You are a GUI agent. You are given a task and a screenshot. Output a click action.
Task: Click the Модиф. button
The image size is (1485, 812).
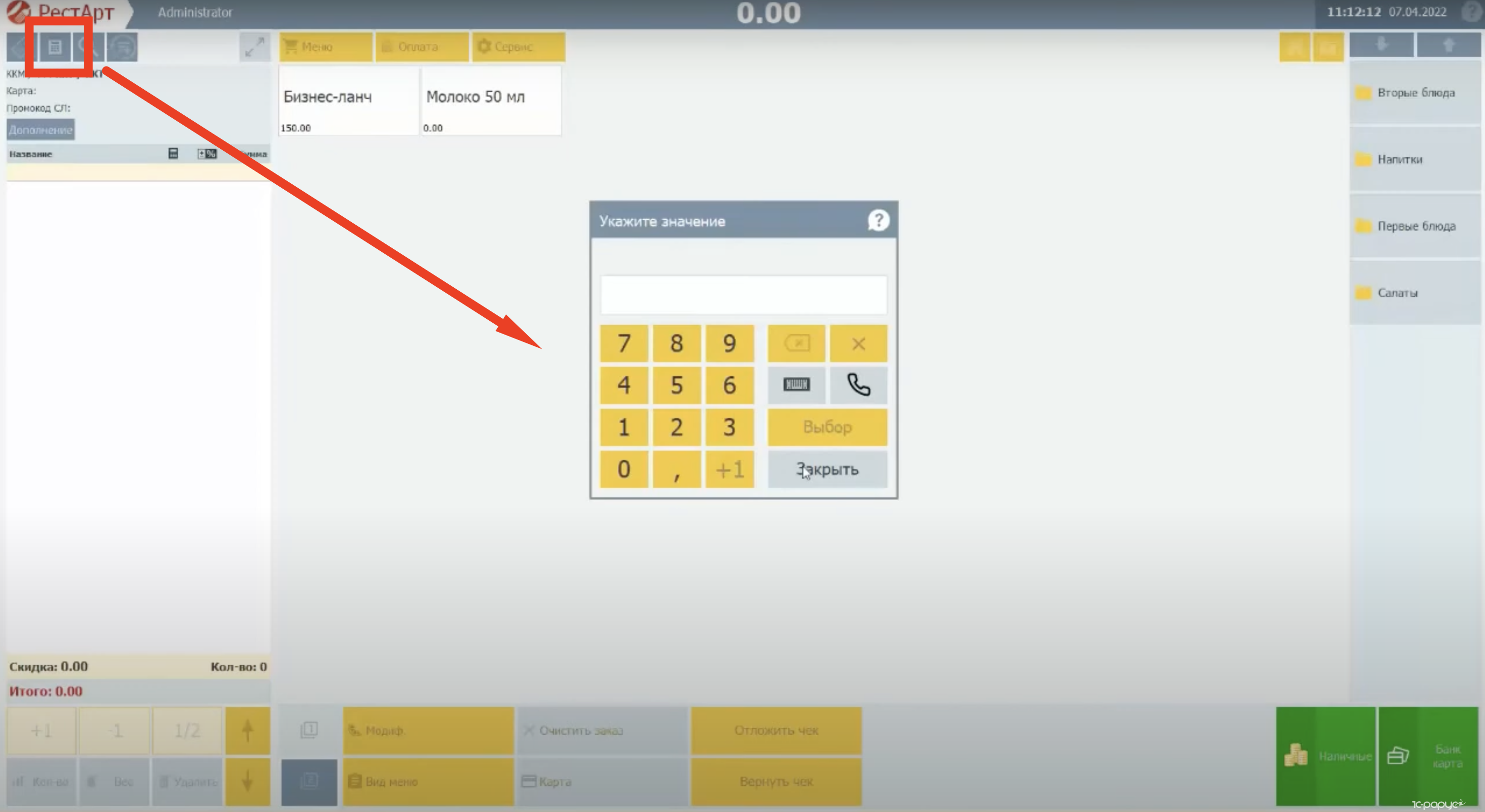click(428, 730)
